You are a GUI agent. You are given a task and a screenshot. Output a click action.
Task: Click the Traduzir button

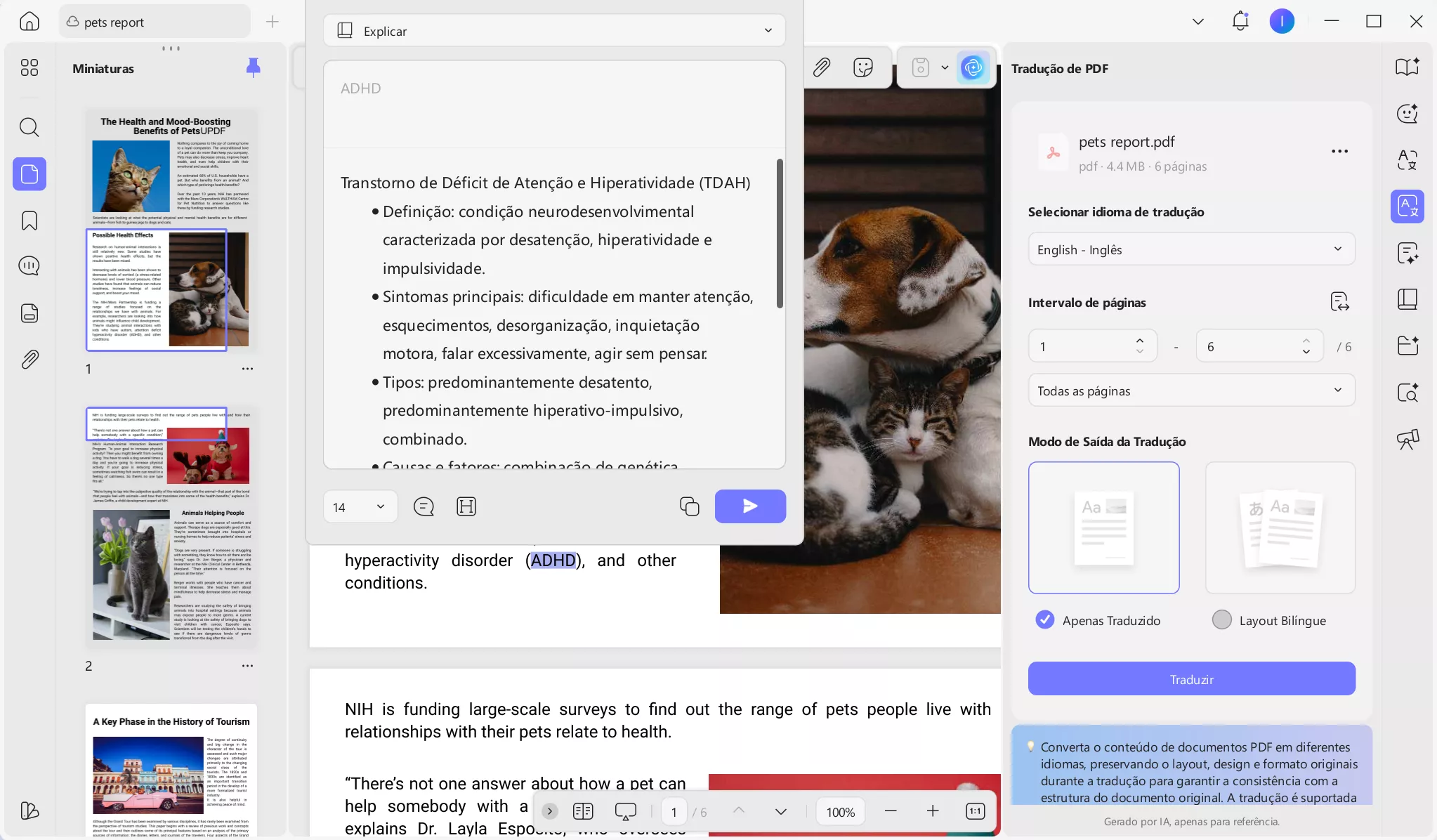coord(1190,678)
